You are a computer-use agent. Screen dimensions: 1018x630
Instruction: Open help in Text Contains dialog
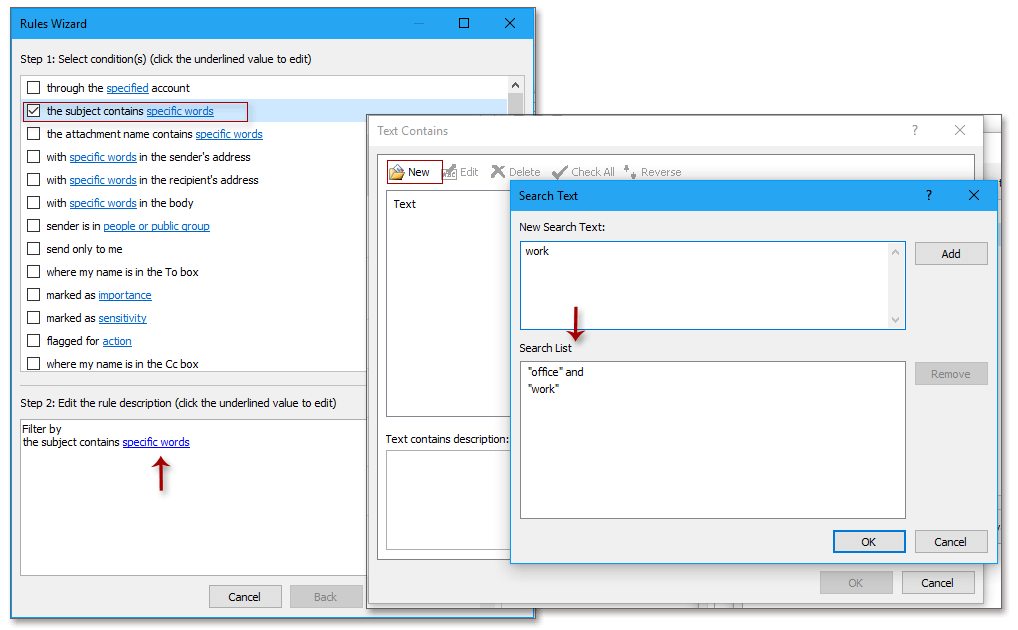click(x=915, y=131)
